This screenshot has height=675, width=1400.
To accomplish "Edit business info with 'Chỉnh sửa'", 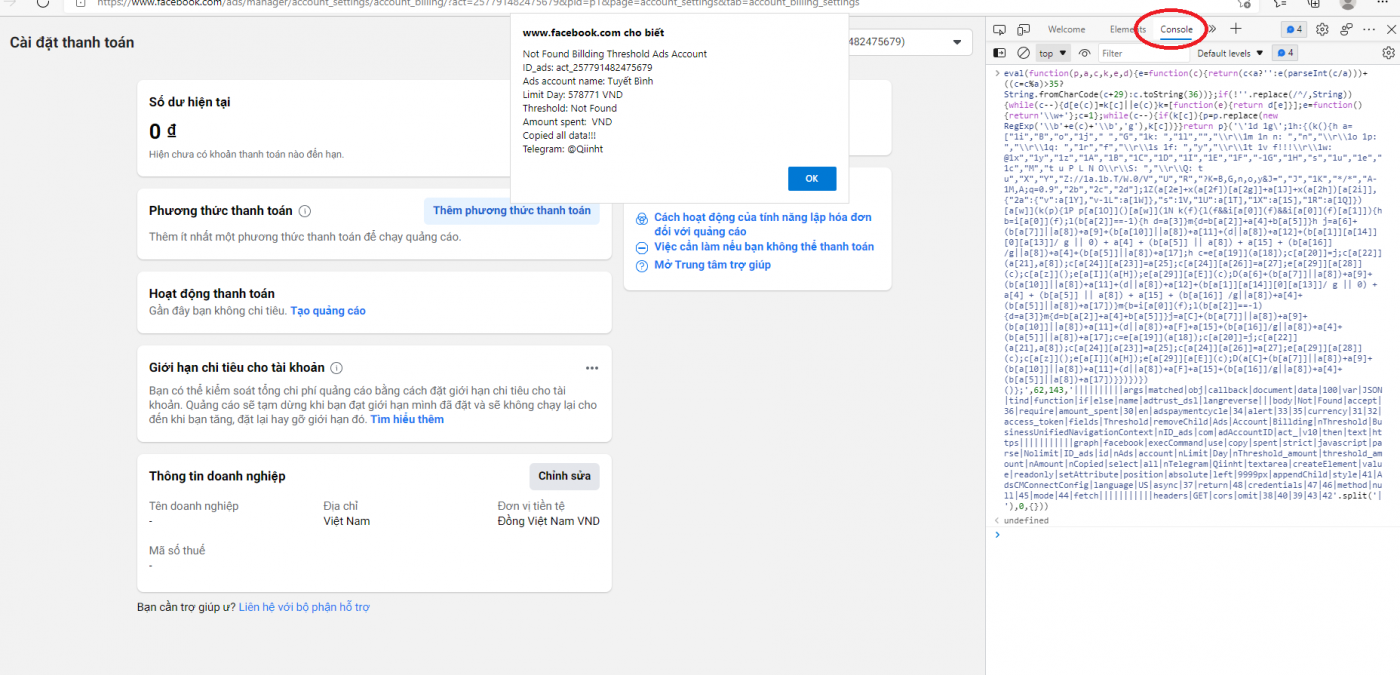I will [x=564, y=476].
